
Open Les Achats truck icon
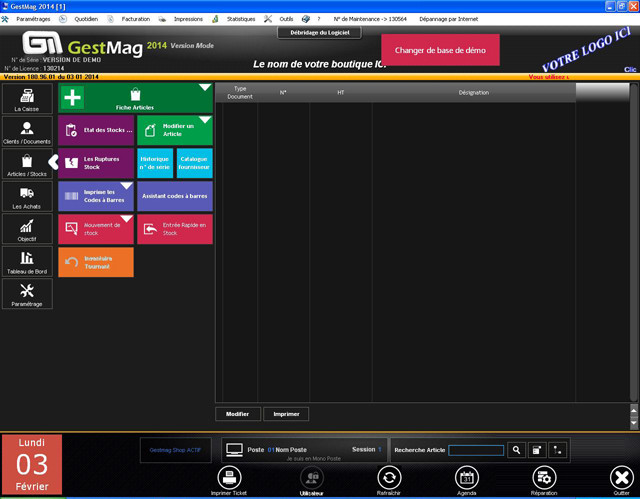point(27,197)
